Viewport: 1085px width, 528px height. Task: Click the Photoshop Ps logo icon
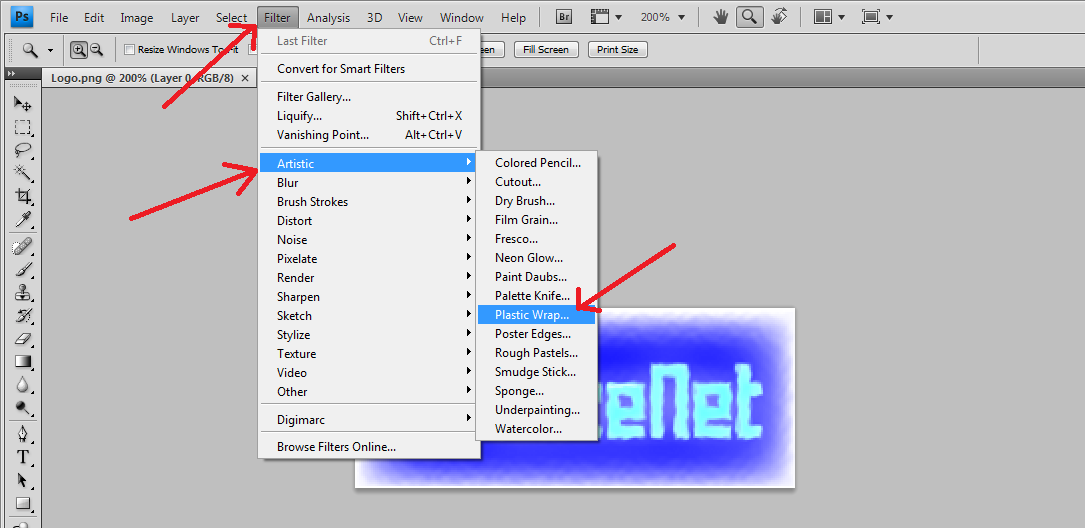pyautogui.click(x=23, y=17)
